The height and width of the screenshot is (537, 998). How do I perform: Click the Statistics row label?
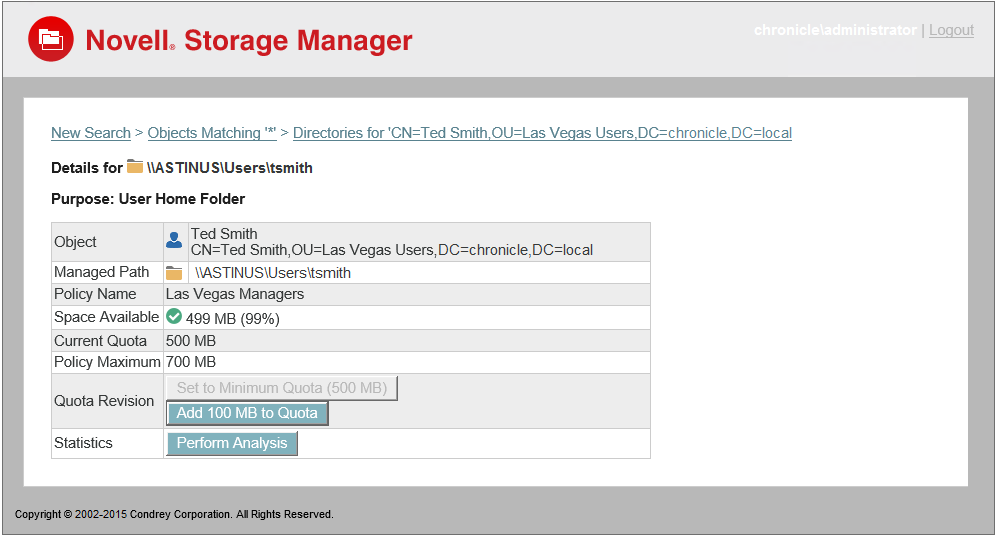coord(83,443)
